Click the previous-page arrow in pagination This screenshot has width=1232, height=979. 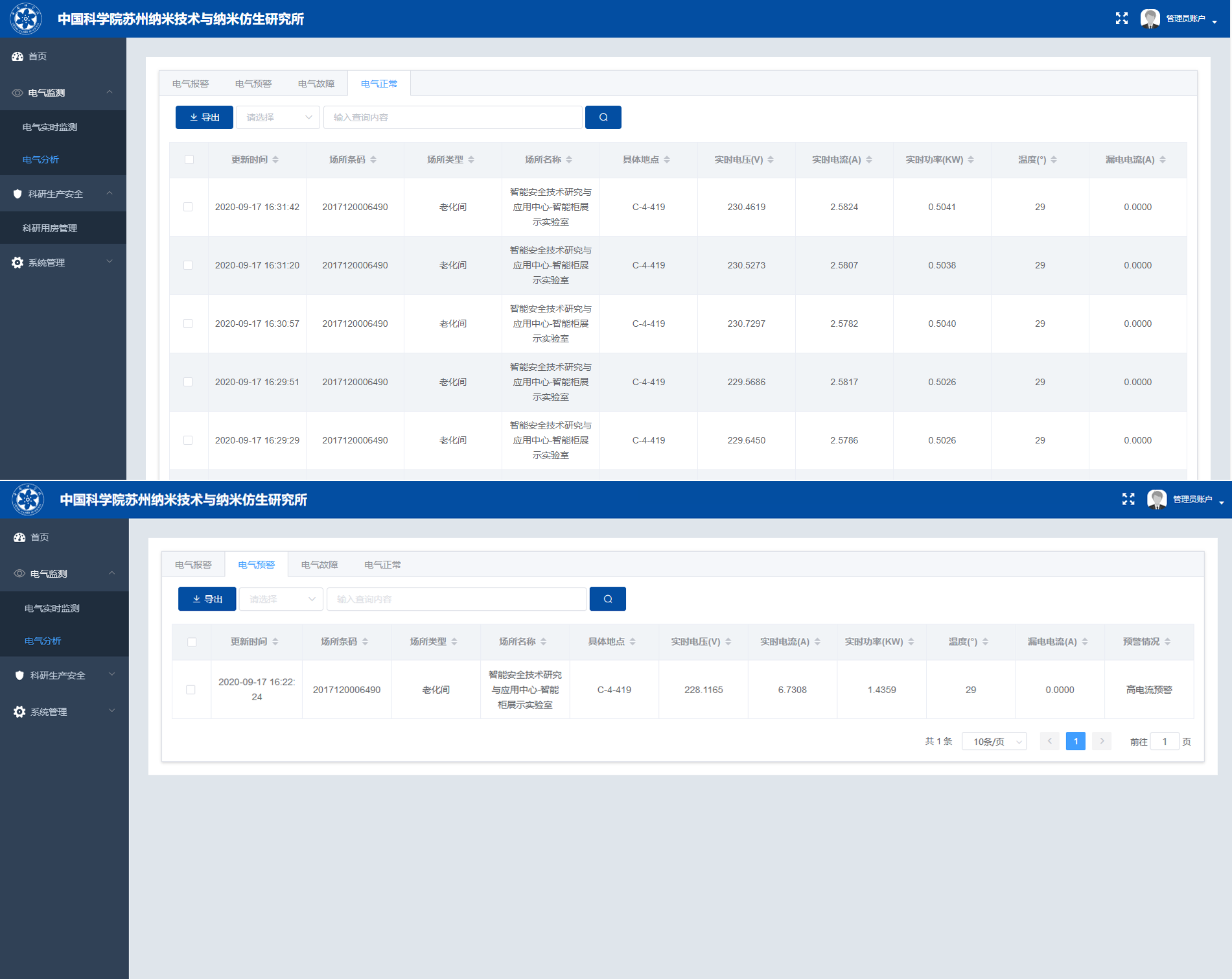pos(1049,741)
